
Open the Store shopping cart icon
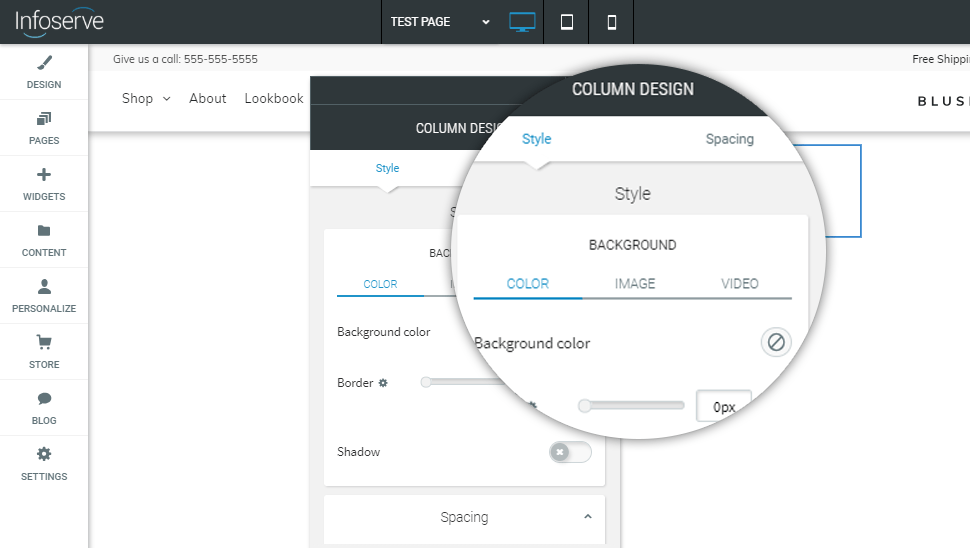[44, 343]
